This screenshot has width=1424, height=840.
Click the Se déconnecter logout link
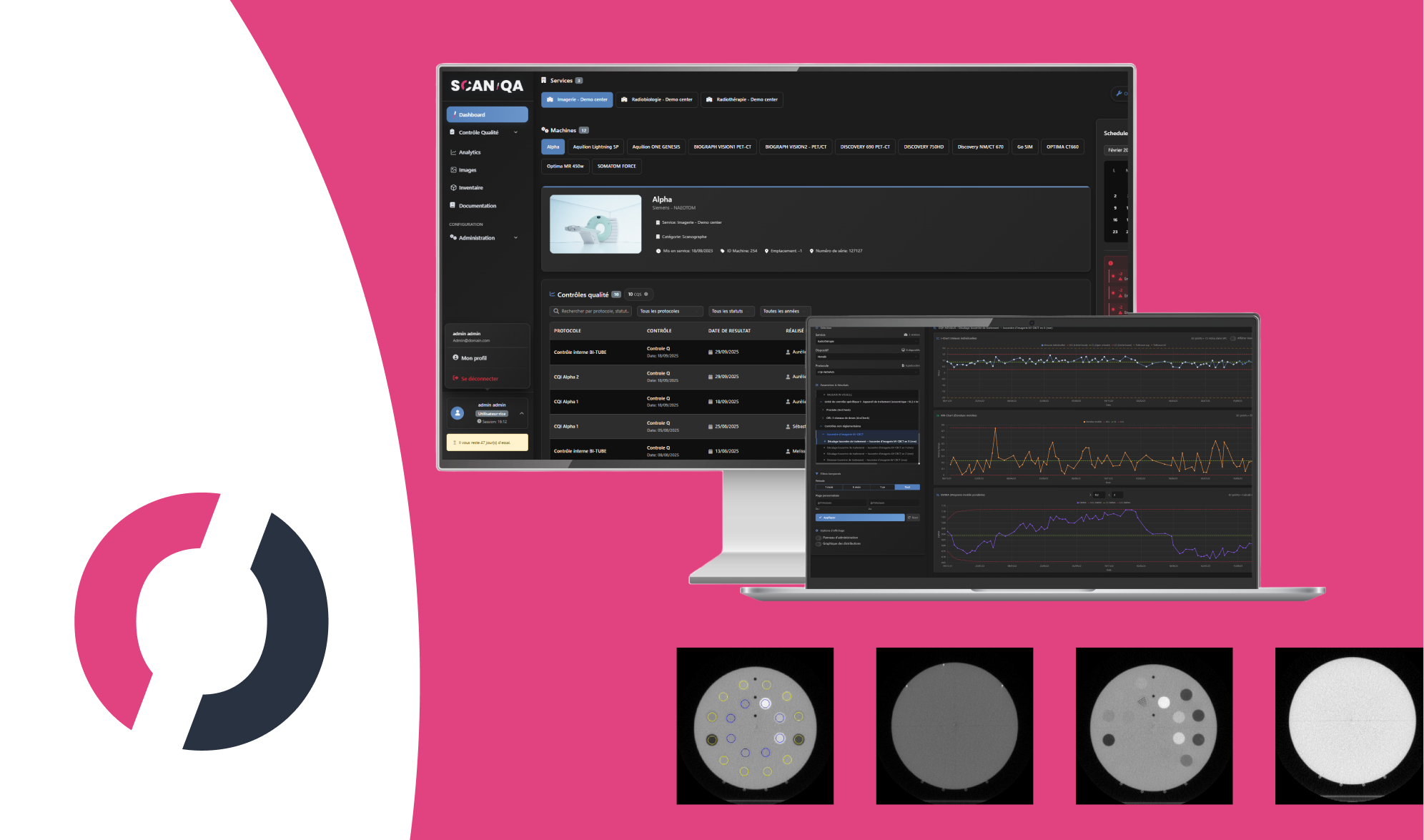[479, 379]
